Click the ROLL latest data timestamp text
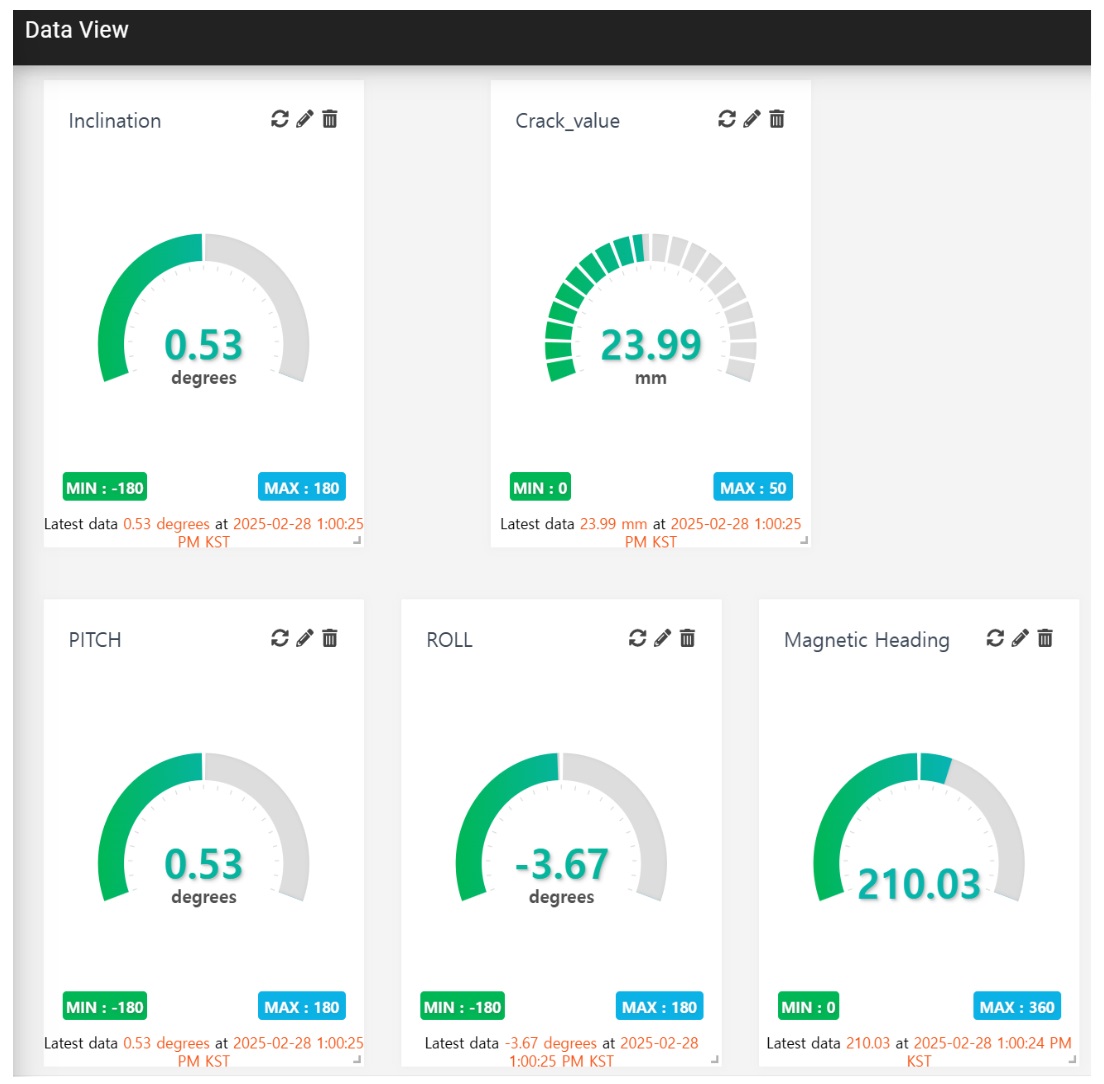The height and width of the screenshot is (1084, 1104). coord(561,1052)
